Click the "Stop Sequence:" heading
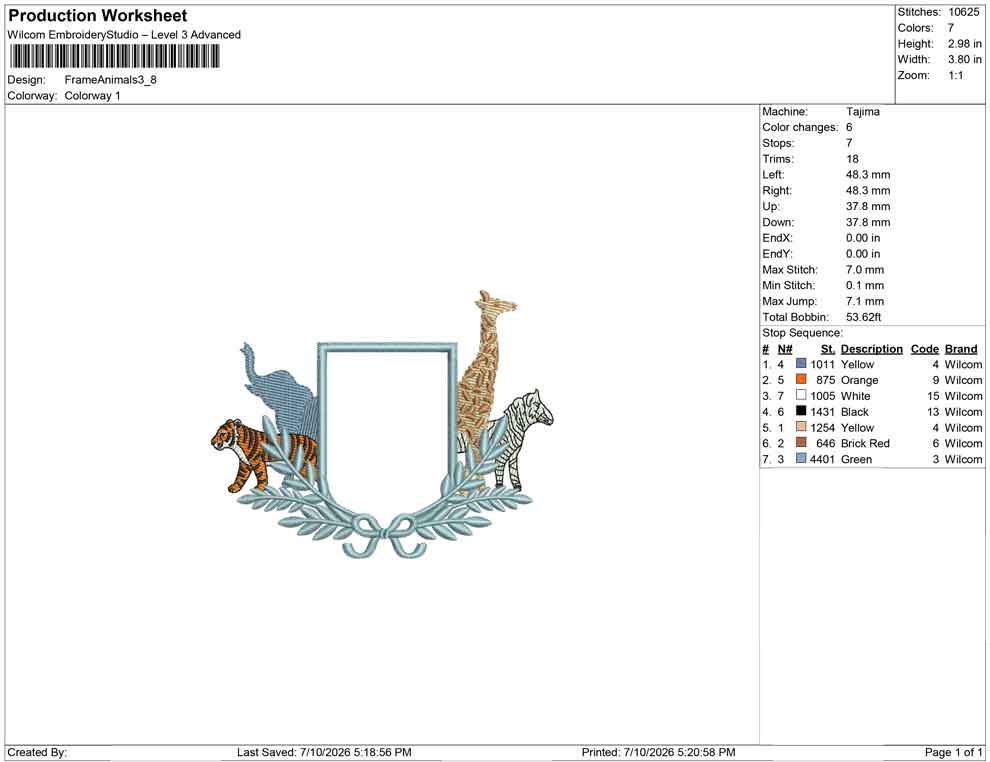The height and width of the screenshot is (762, 990). (x=802, y=333)
